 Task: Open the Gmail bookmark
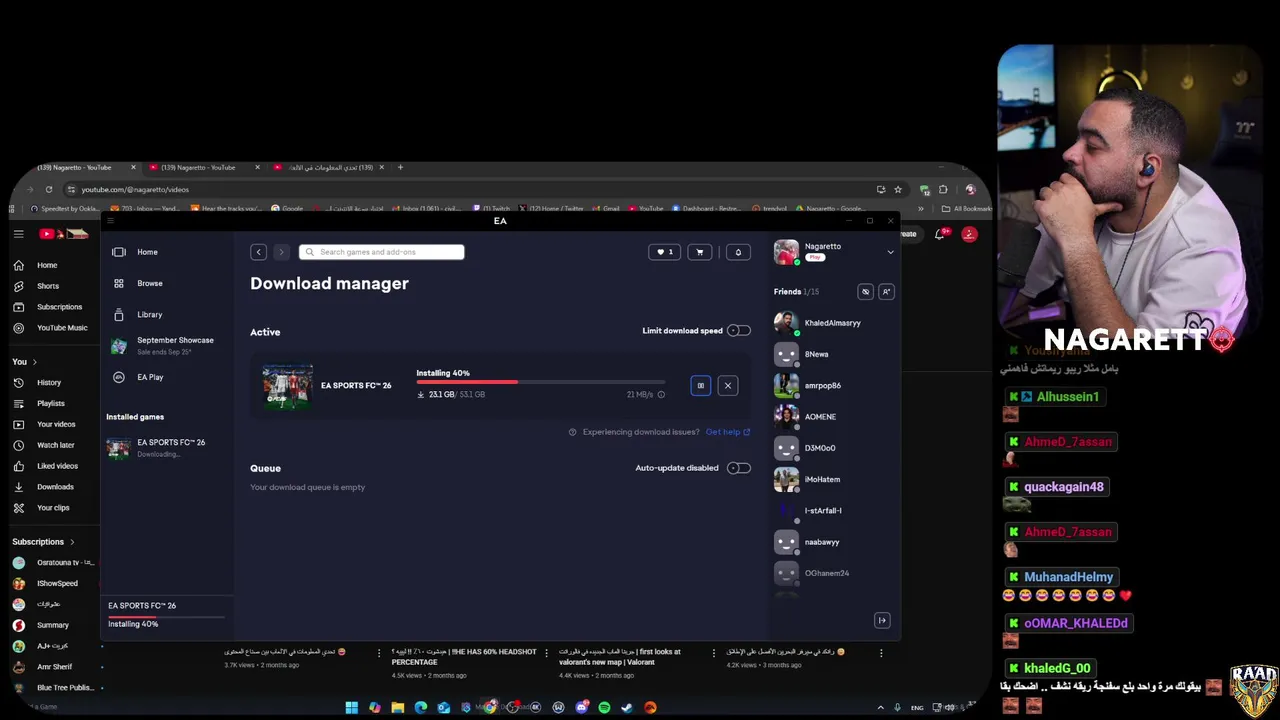[x=604, y=209]
